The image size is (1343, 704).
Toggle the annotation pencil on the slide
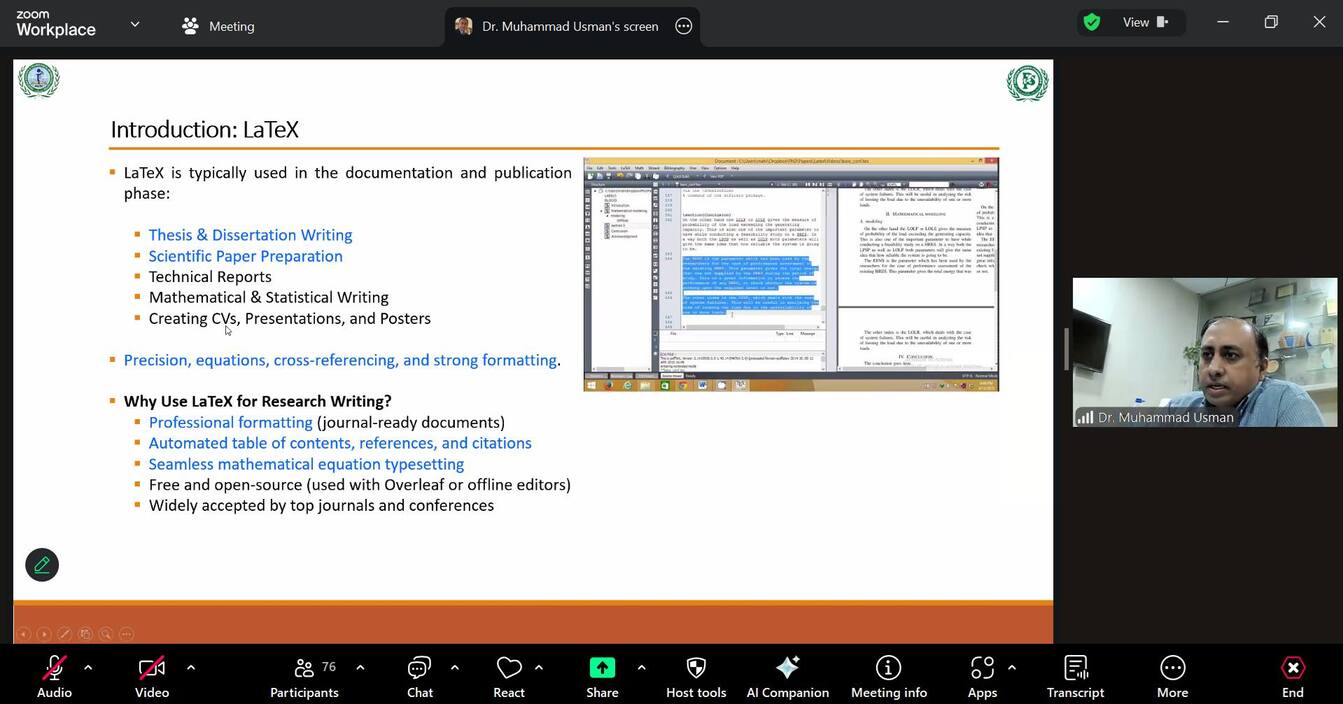pyautogui.click(x=41, y=564)
